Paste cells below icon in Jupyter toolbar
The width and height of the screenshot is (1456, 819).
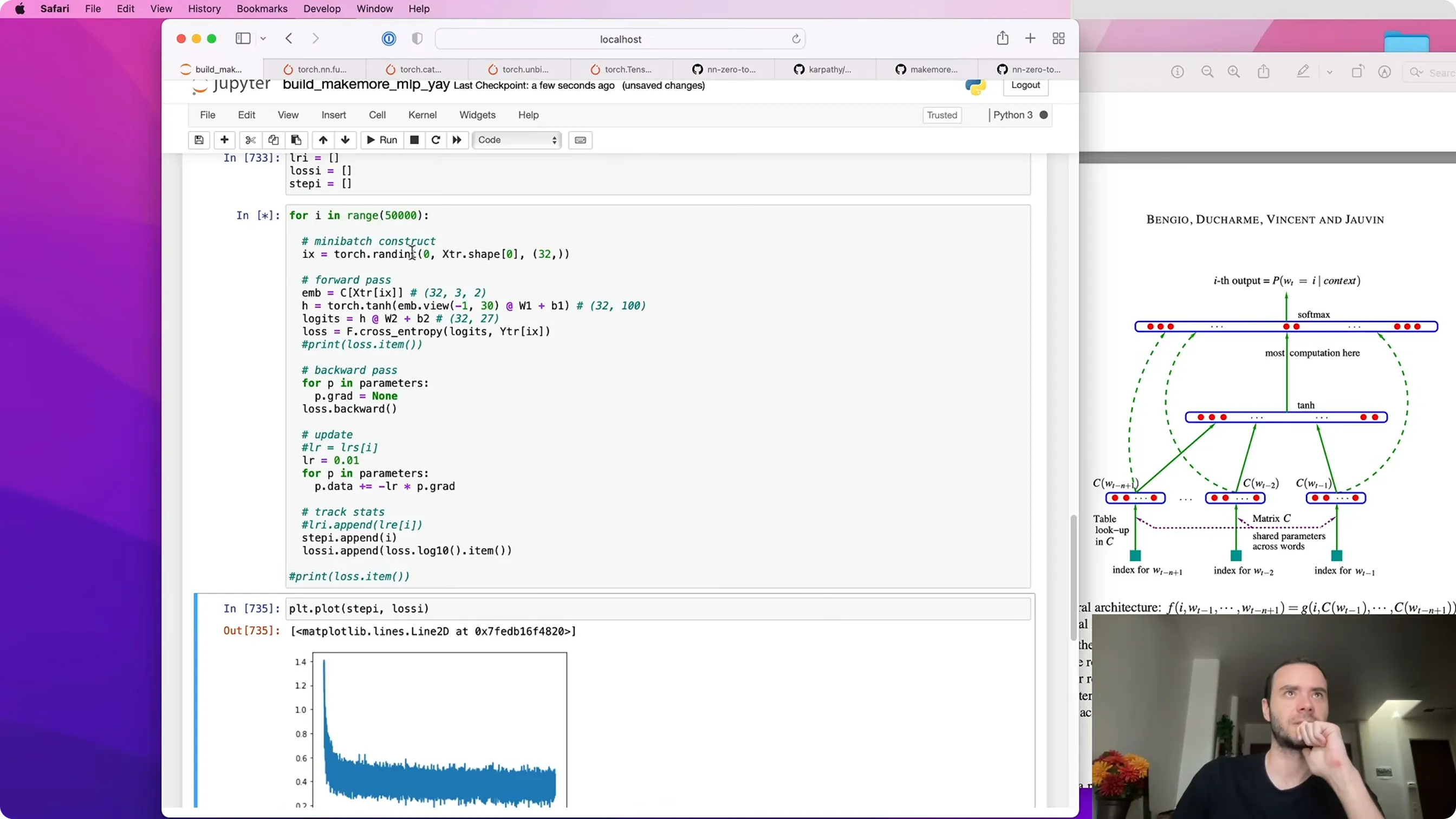click(296, 140)
